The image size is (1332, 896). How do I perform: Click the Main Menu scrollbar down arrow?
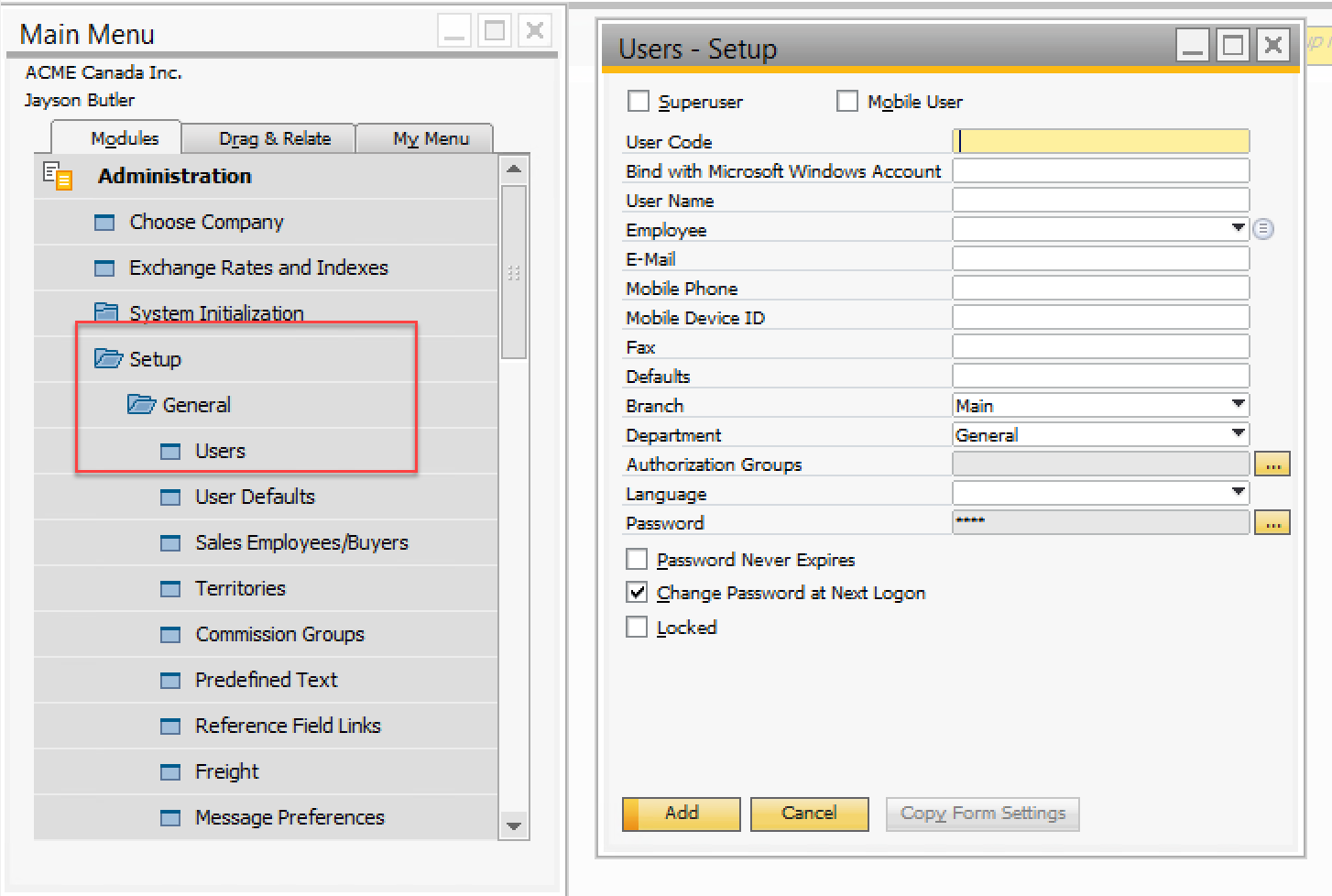pos(514,826)
